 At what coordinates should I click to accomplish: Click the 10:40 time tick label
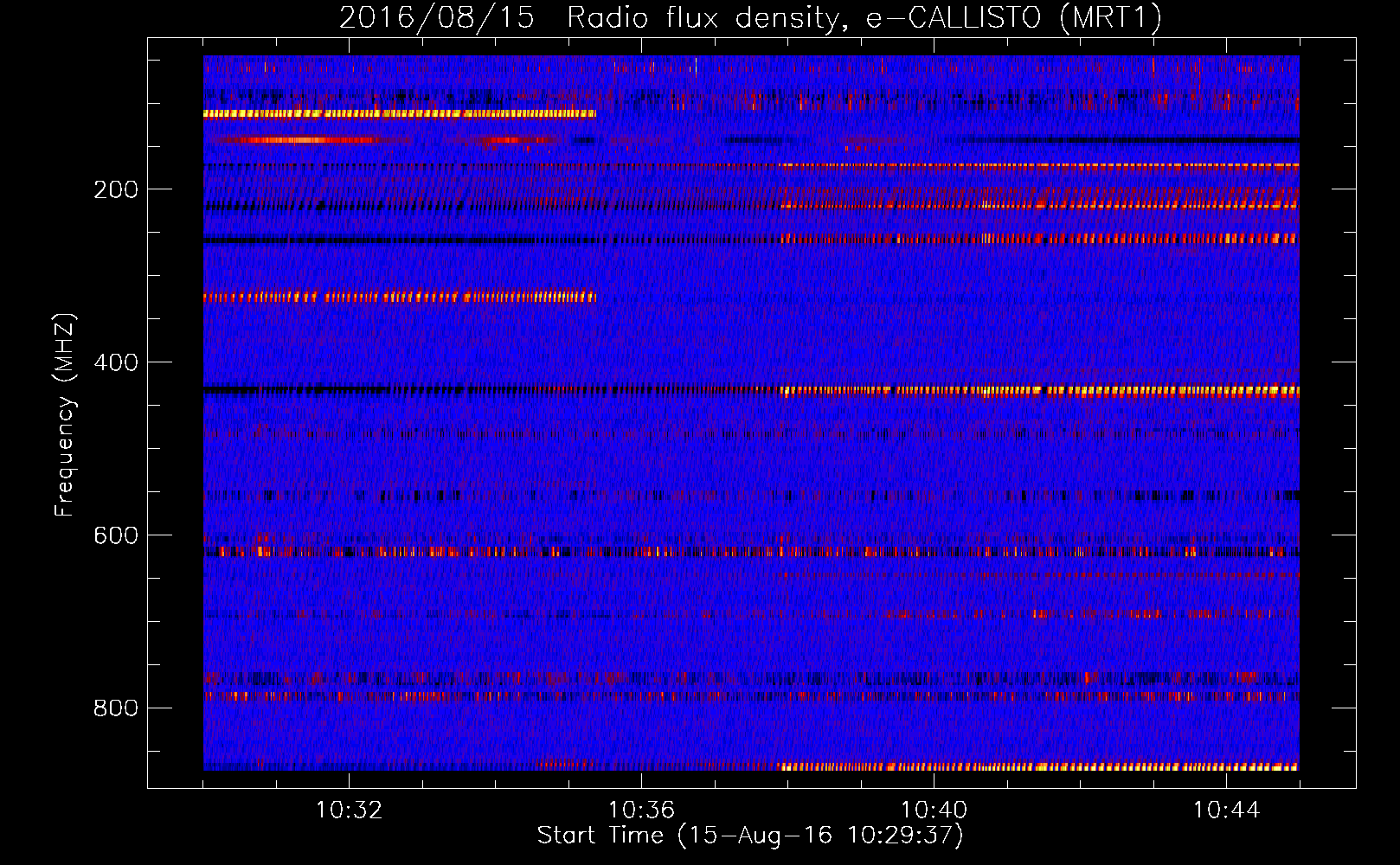click(x=934, y=810)
